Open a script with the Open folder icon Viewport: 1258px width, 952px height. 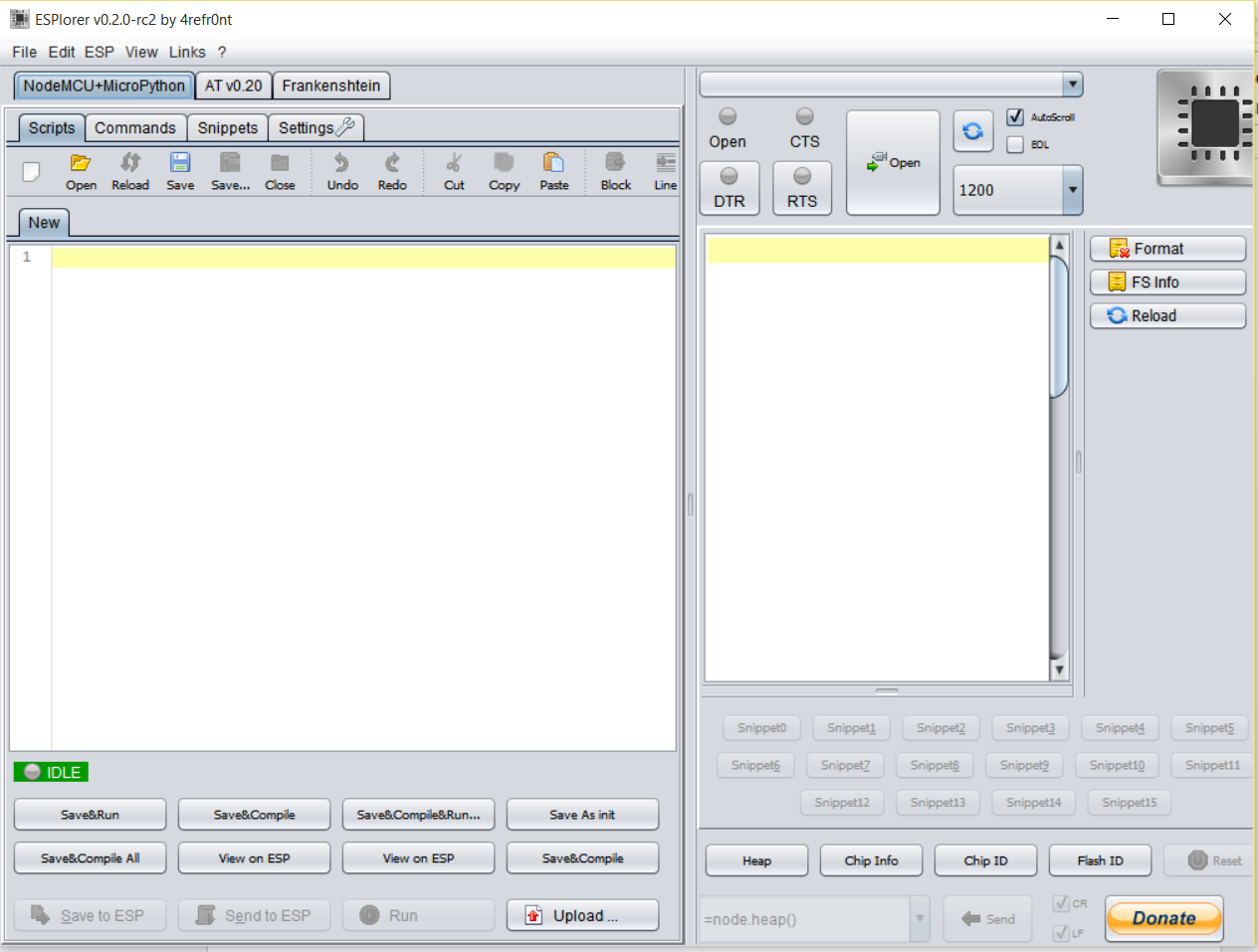81,169
